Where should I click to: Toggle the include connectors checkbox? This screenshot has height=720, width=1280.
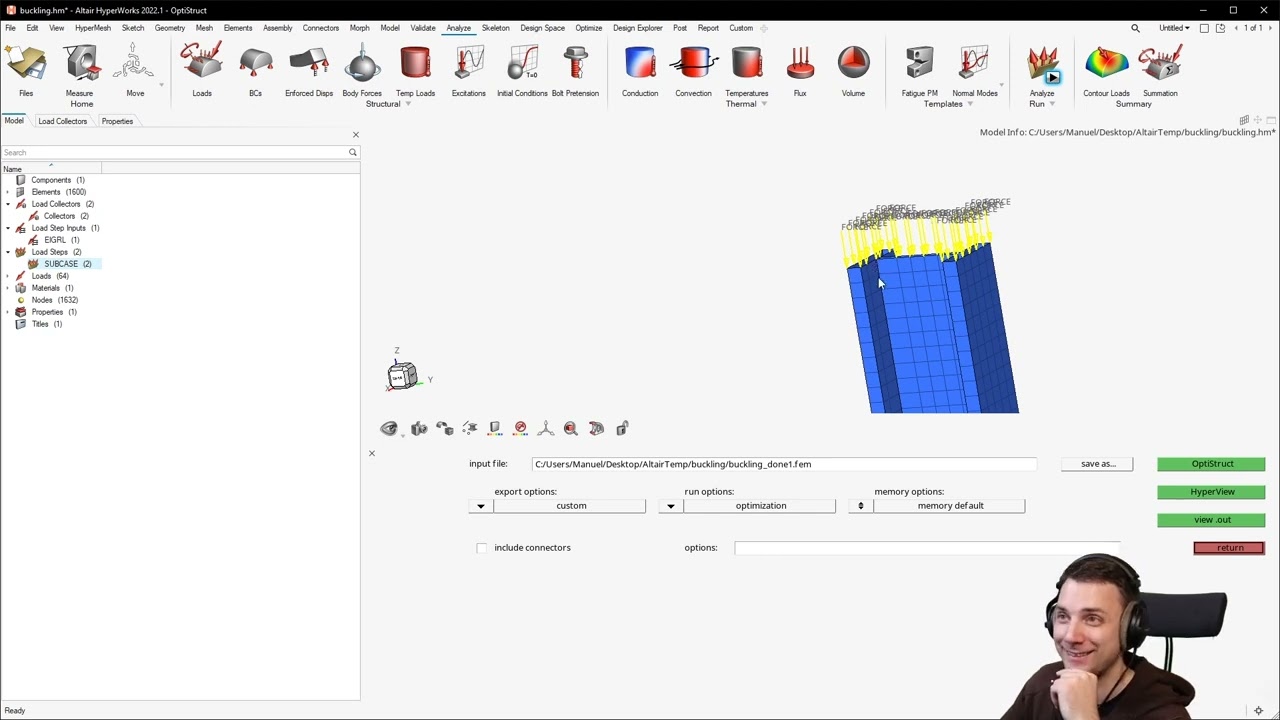pyautogui.click(x=482, y=548)
